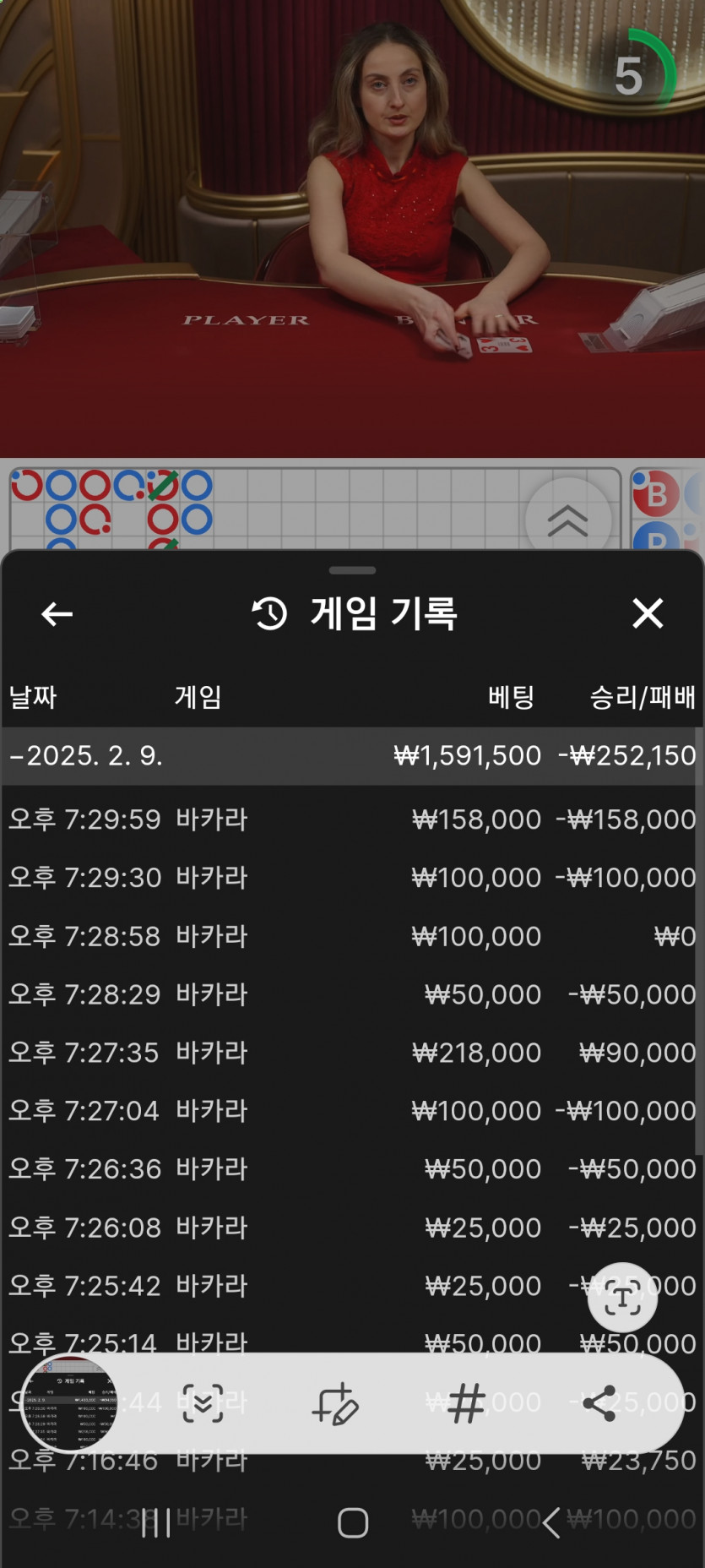This screenshot has height=1568, width=705.
Task: Open the 오후 7:26:08 바카라 record
Action: coord(352,1228)
